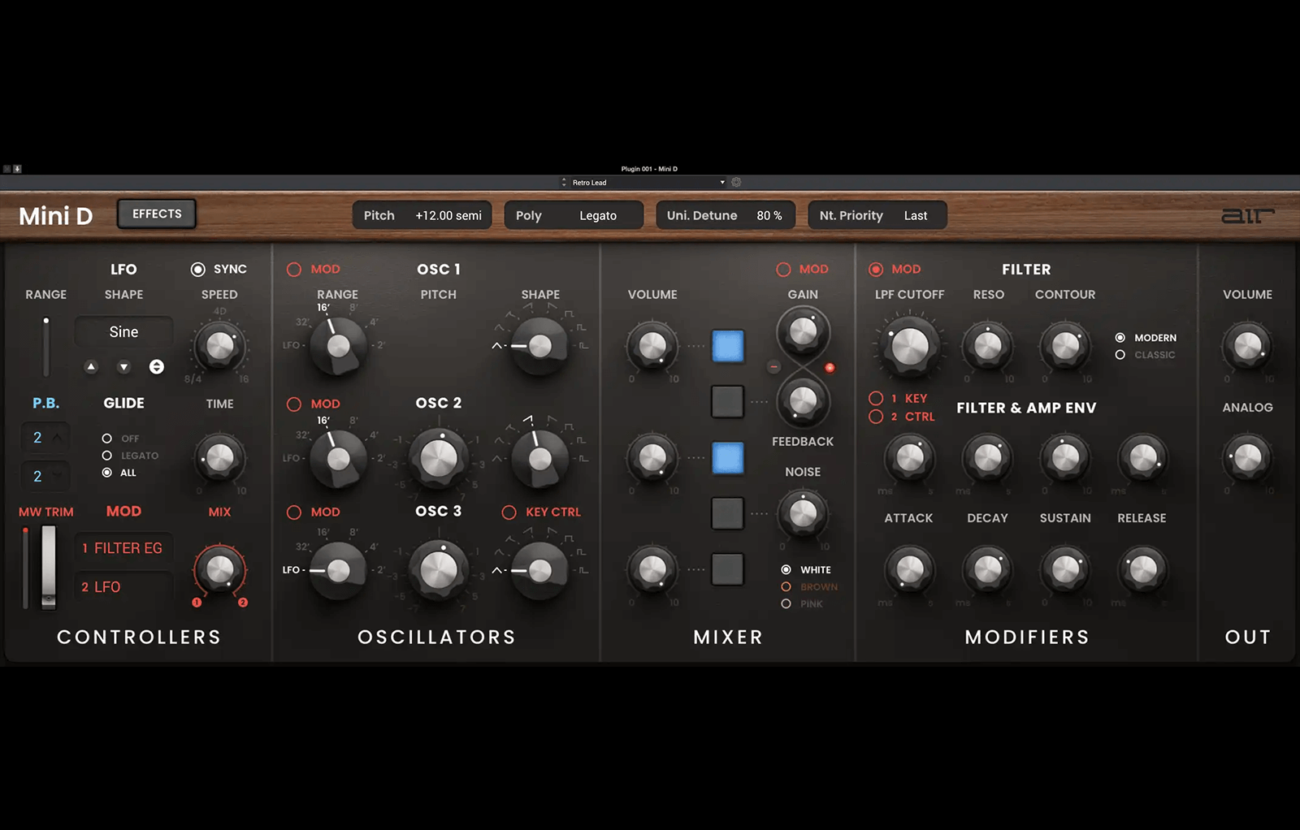Click the LFO shape up arrow
The width and height of the screenshot is (1300, 830).
point(91,367)
